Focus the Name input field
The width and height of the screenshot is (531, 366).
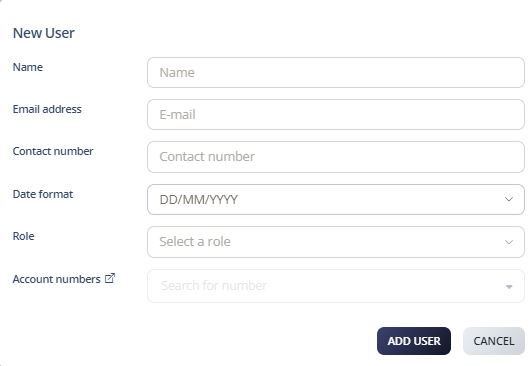[x=336, y=72]
